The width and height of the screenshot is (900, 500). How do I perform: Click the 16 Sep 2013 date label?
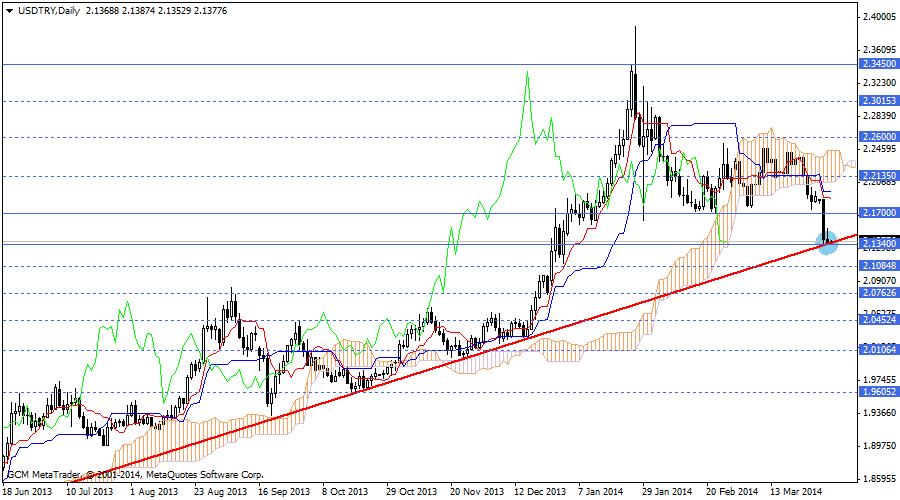click(x=284, y=492)
